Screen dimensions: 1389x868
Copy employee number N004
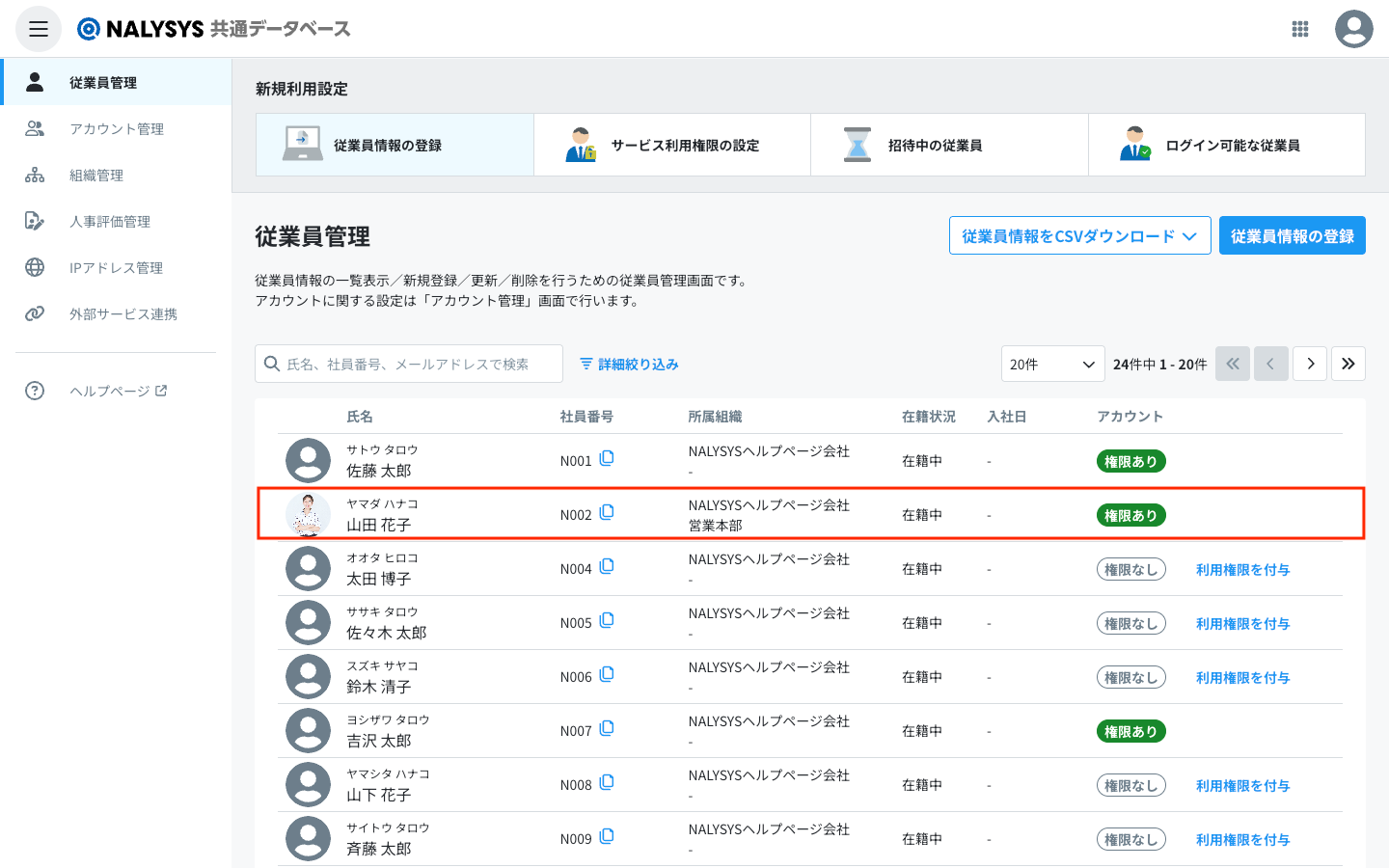tap(607, 567)
